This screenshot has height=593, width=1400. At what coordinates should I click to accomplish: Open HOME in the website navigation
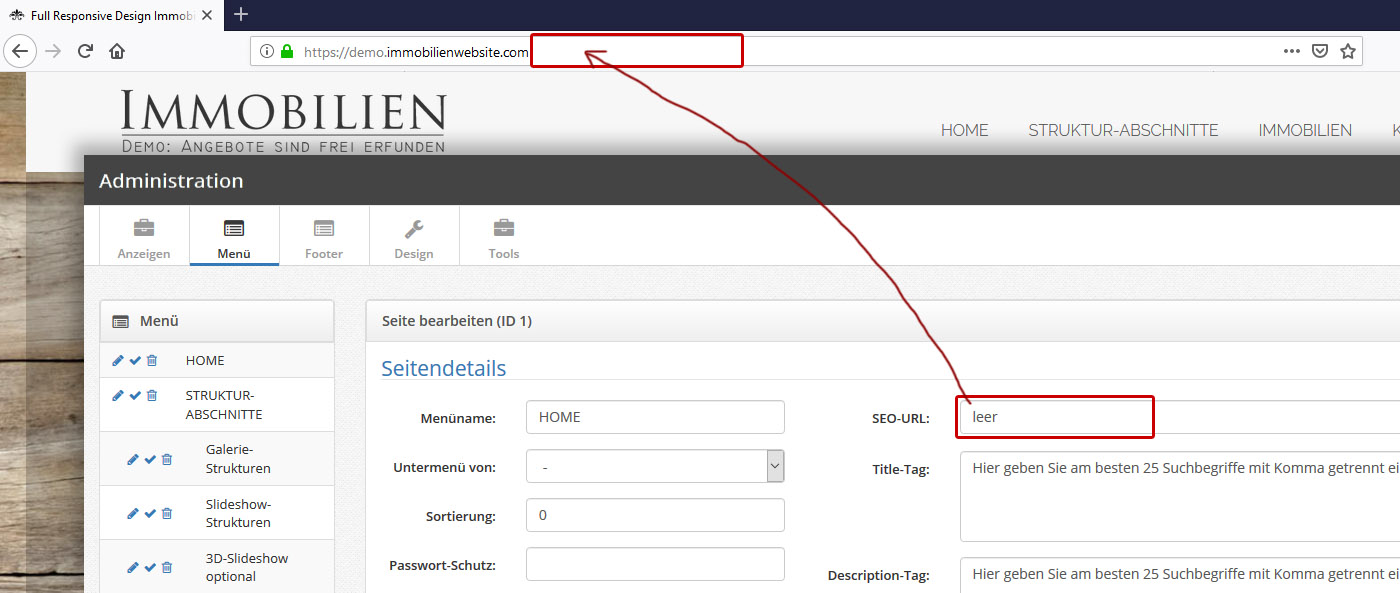tap(964, 131)
